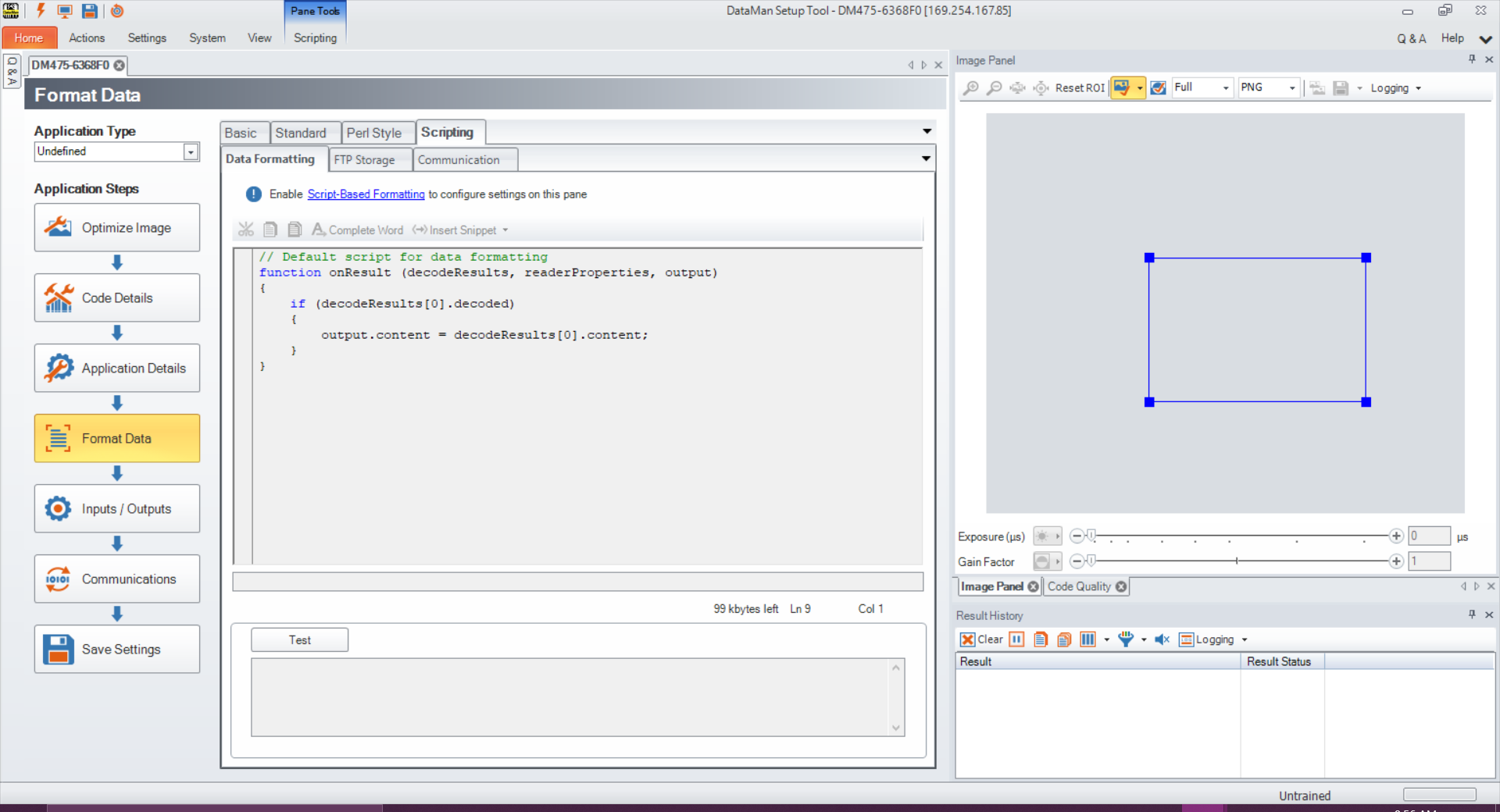Click the Save Settings step
1500x812 pixels.
pos(117,649)
